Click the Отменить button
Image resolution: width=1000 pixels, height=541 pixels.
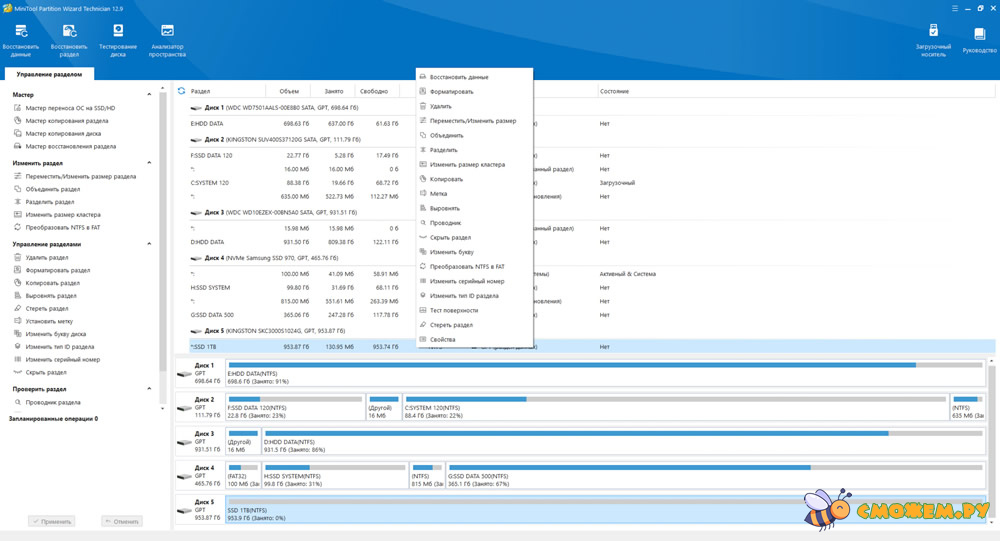[x=122, y=521]
